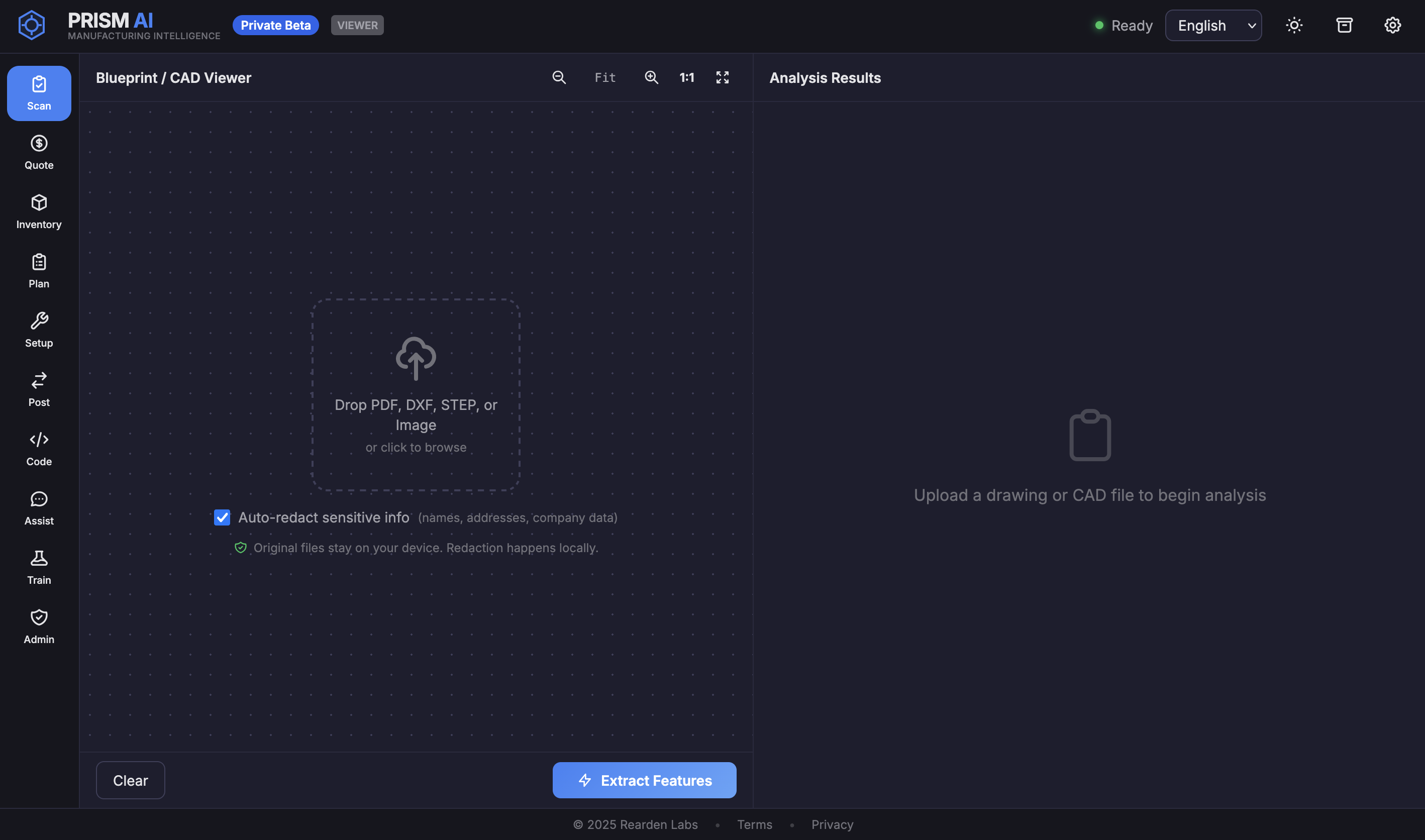Expand the English language dropdown
The image size is (1425, 840).
1212,26
